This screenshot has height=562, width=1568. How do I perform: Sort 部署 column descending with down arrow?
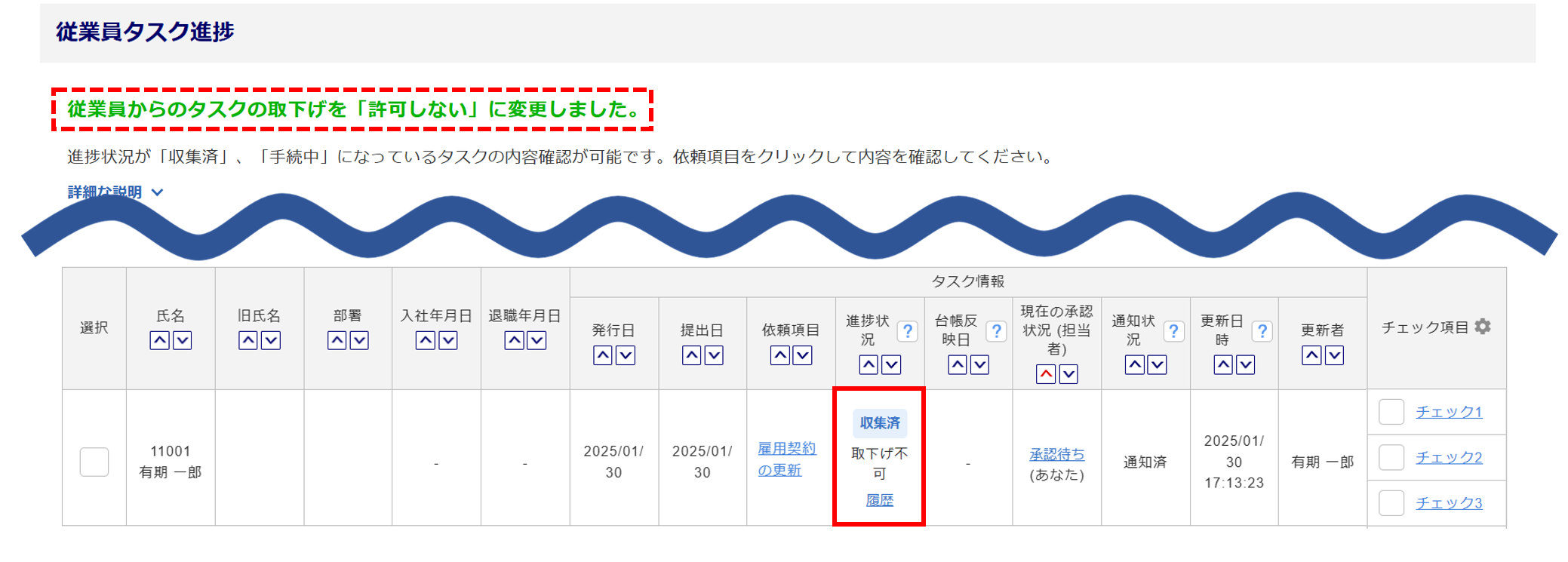point(359,341)
